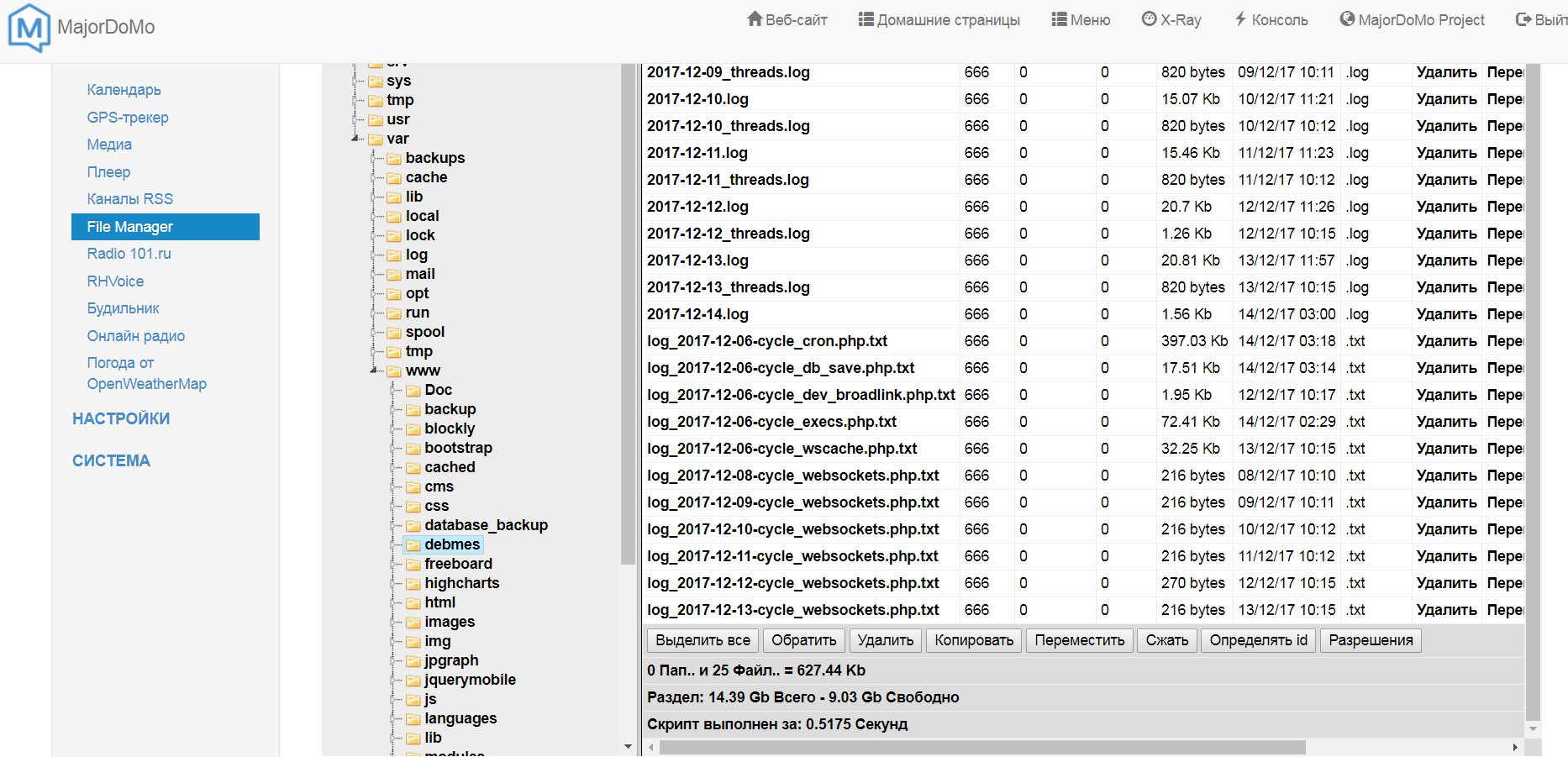
Task: Click the sign-out icon in the navbar
Action: point(1523,19)
